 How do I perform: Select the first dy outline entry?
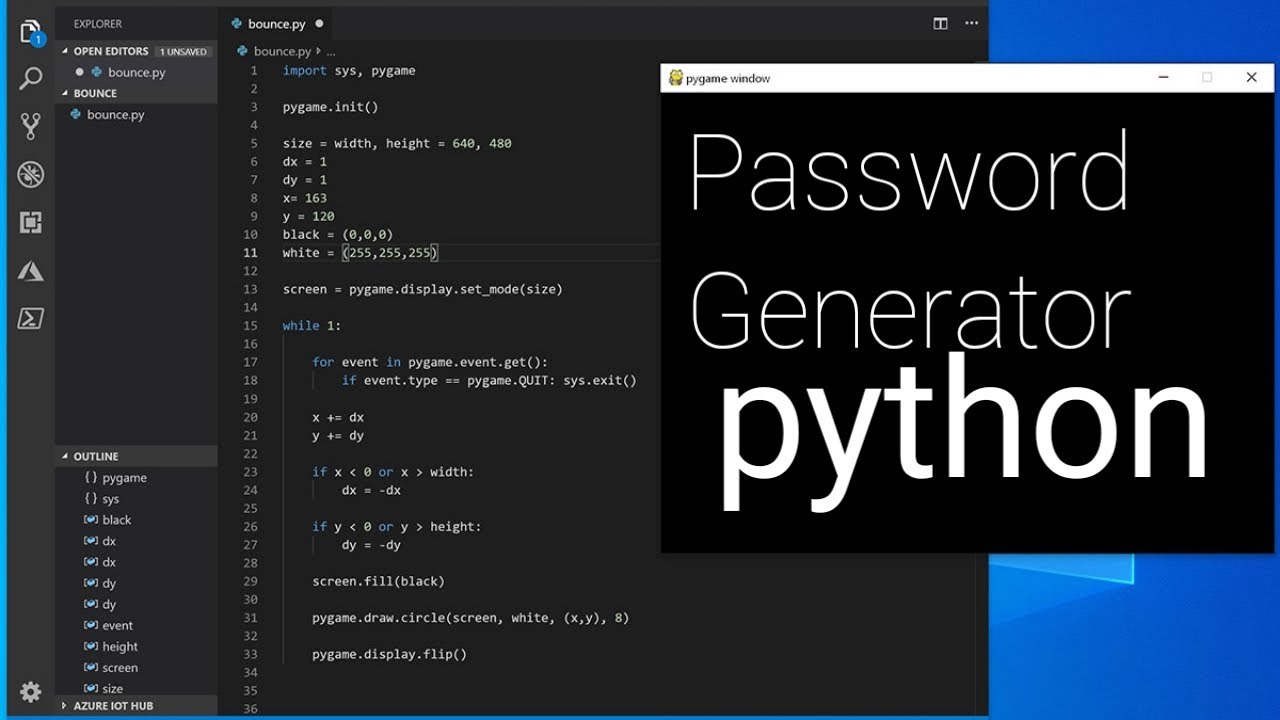pyautogui.click(x=109, y=583)
